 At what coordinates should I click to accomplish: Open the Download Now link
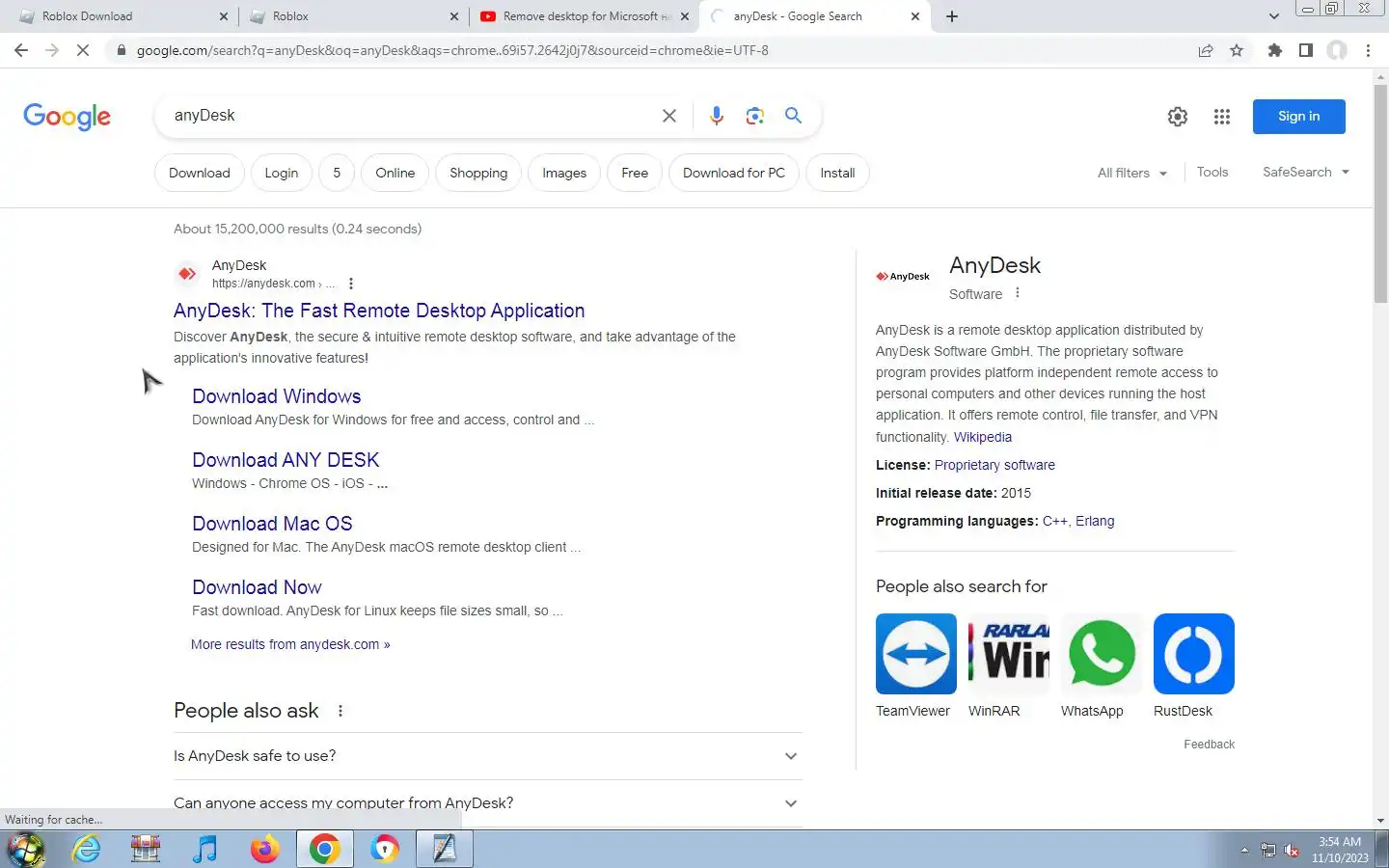pyautogui.click(x=257, y=587)
